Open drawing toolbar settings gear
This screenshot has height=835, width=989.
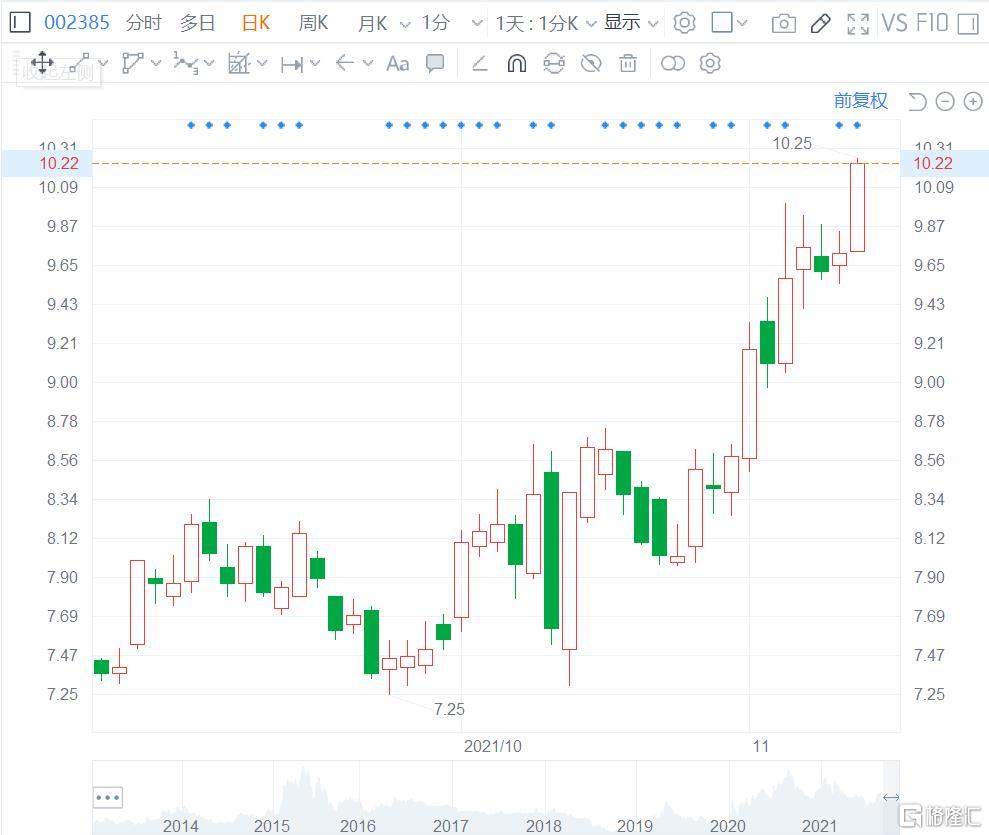(710, 63)
